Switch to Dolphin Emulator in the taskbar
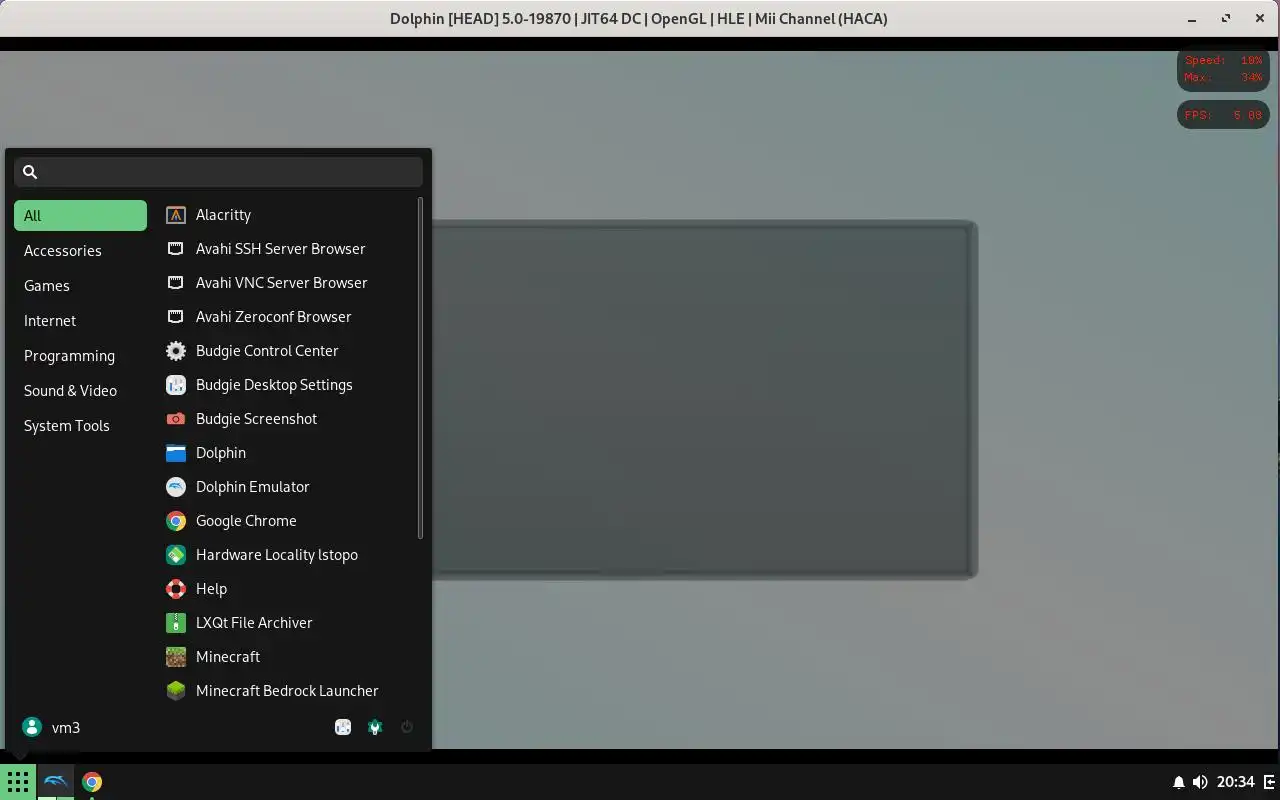This screenshot has height=800, width=1280. tap(56, 782)
